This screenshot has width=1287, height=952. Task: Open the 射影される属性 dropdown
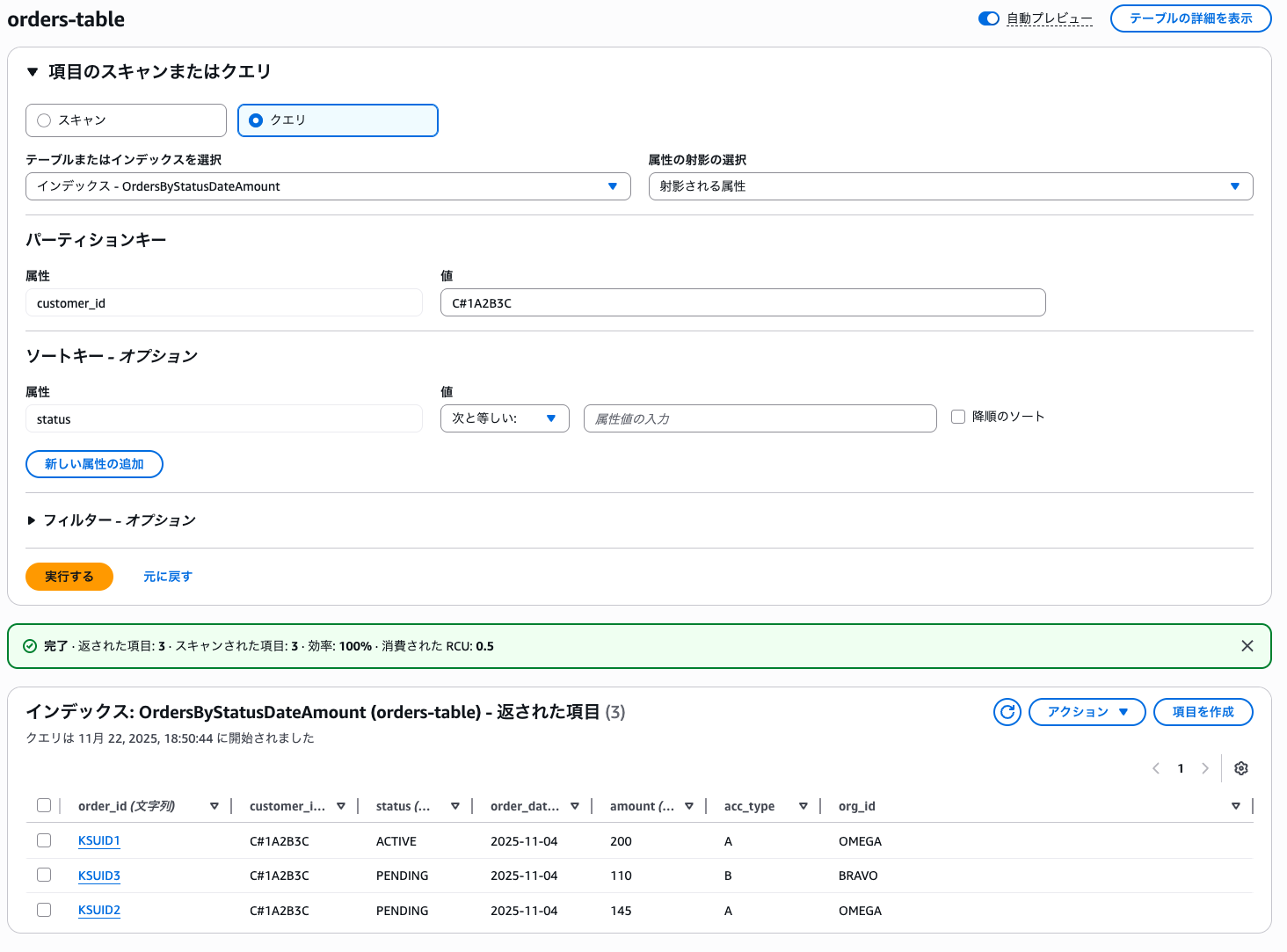(950, 186)
